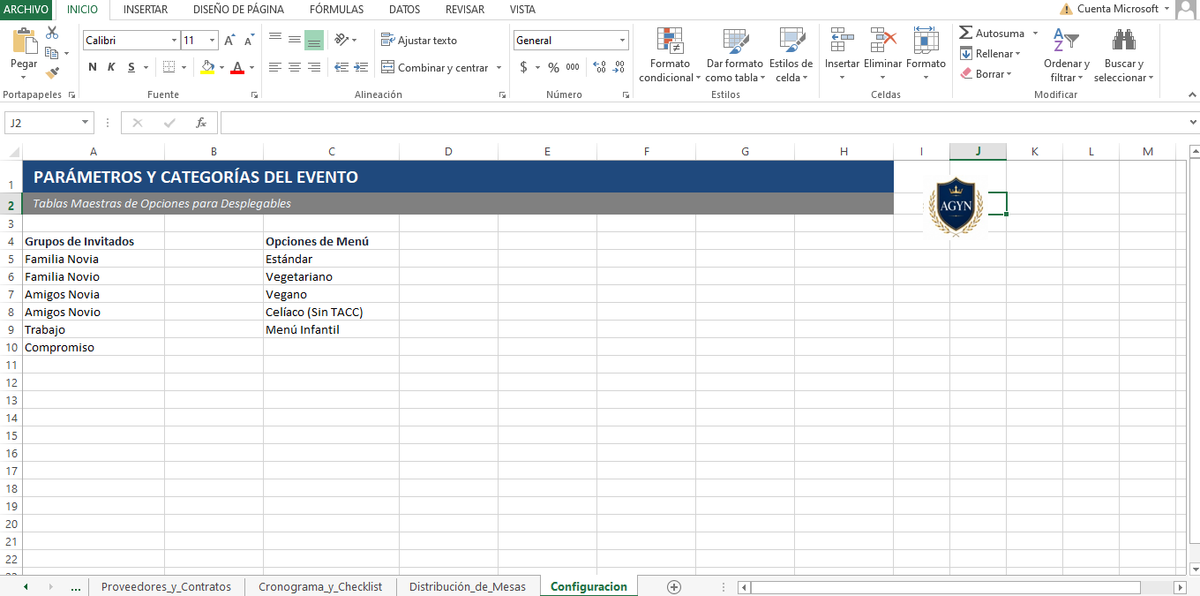The height and width of the screenshot is (596, 1200).
Task: Click the increase indent icon
Action: (360, 67)
